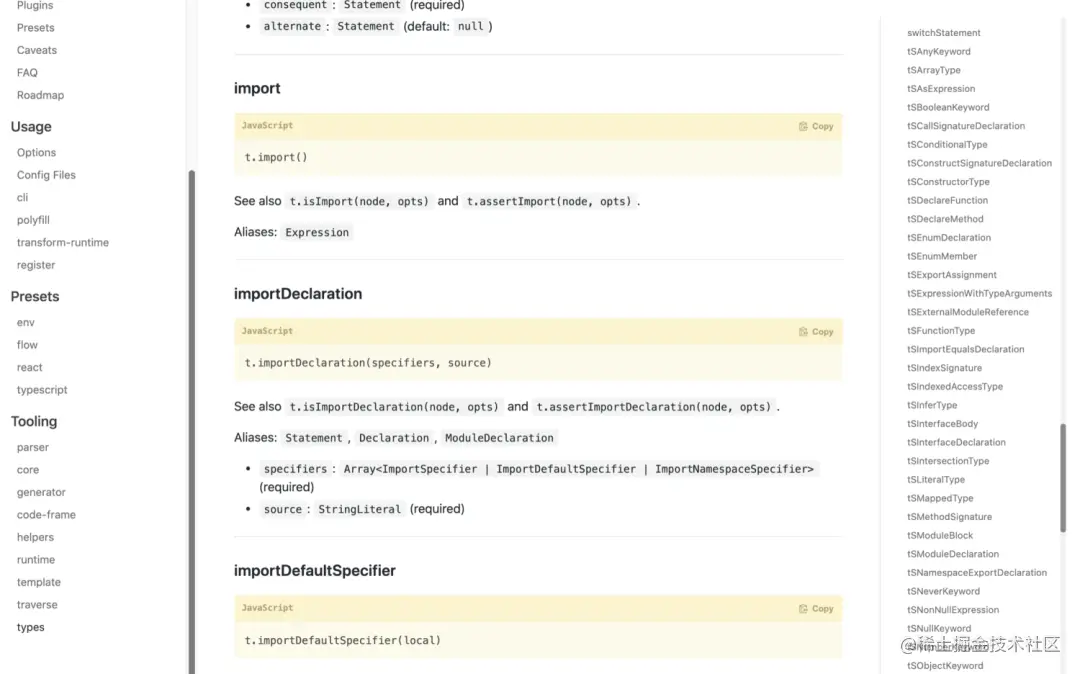Select the typescript preset link
Viewport: 1080px width, 674px height.
tap(42, 390)
